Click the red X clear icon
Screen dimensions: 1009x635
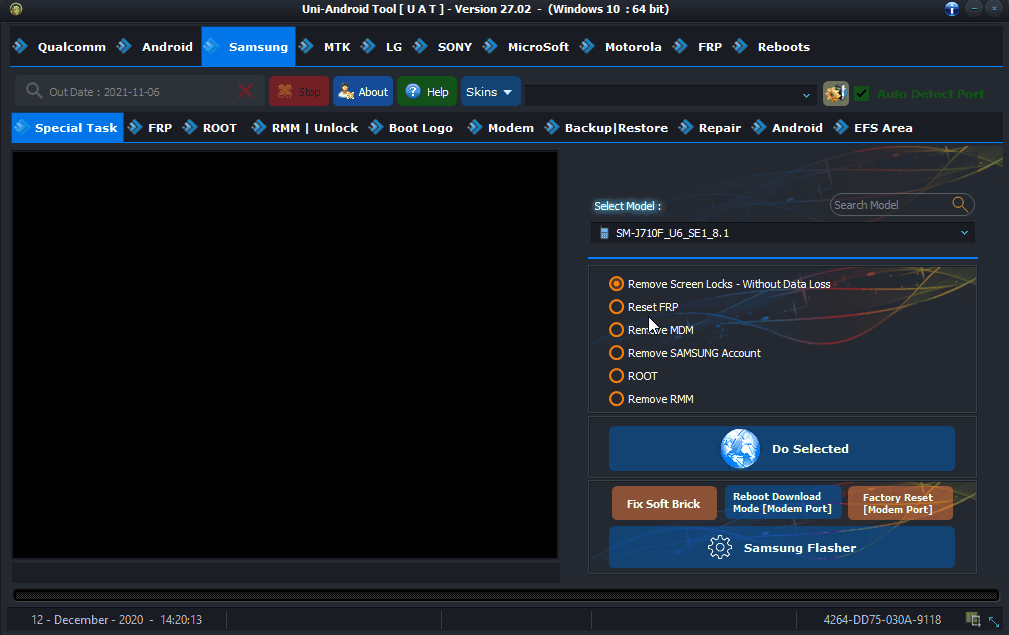tap(245, 91)
